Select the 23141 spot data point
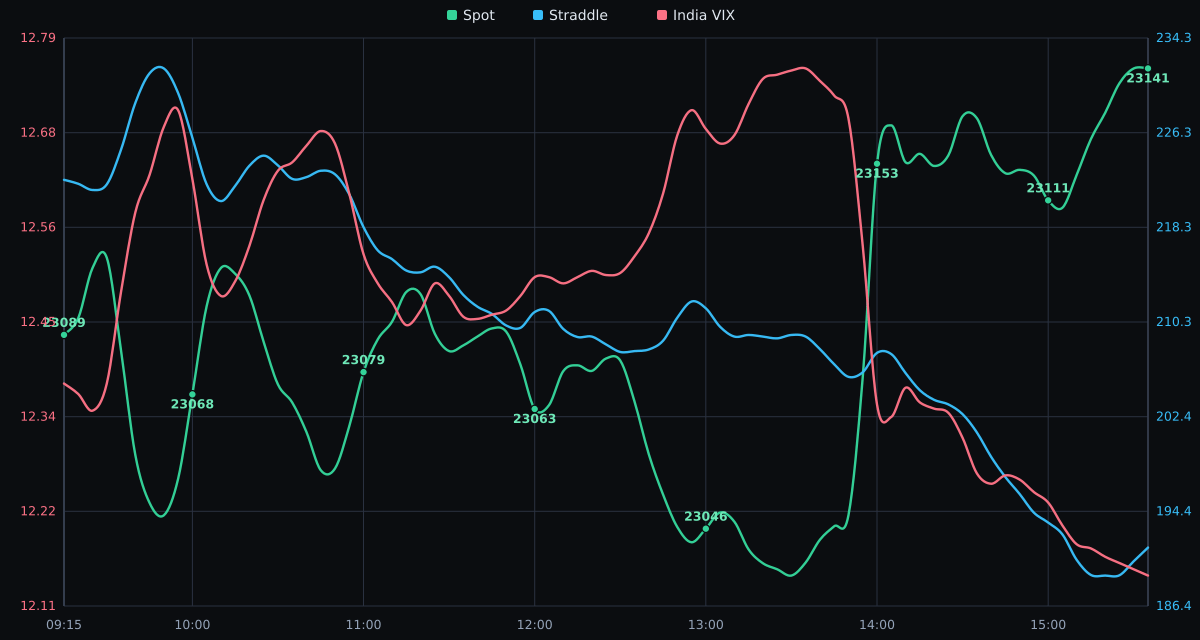Screen dimensions: 1200x640 click(x=1147, y=69)
